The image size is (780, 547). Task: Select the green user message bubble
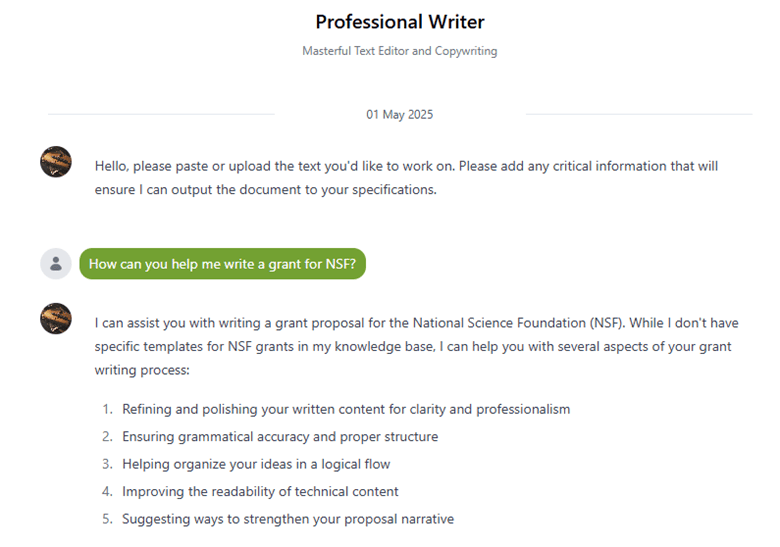pyautogui.click(x=222, y=264)
